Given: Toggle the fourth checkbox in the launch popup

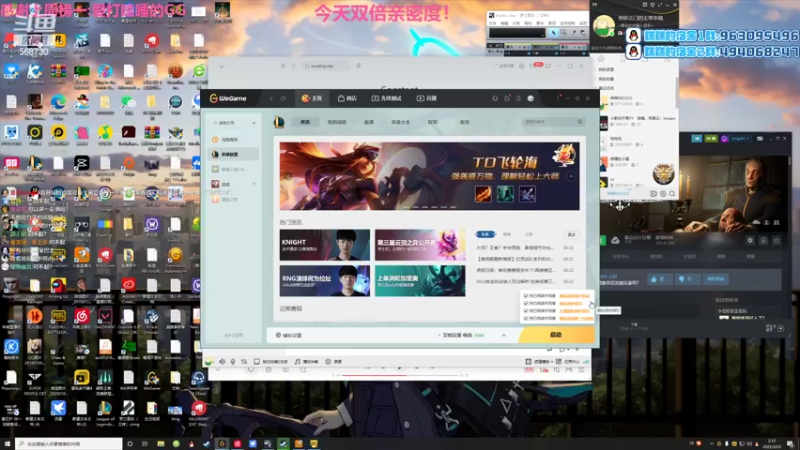Looking at the screenshot, I should [x=526, y=318].
